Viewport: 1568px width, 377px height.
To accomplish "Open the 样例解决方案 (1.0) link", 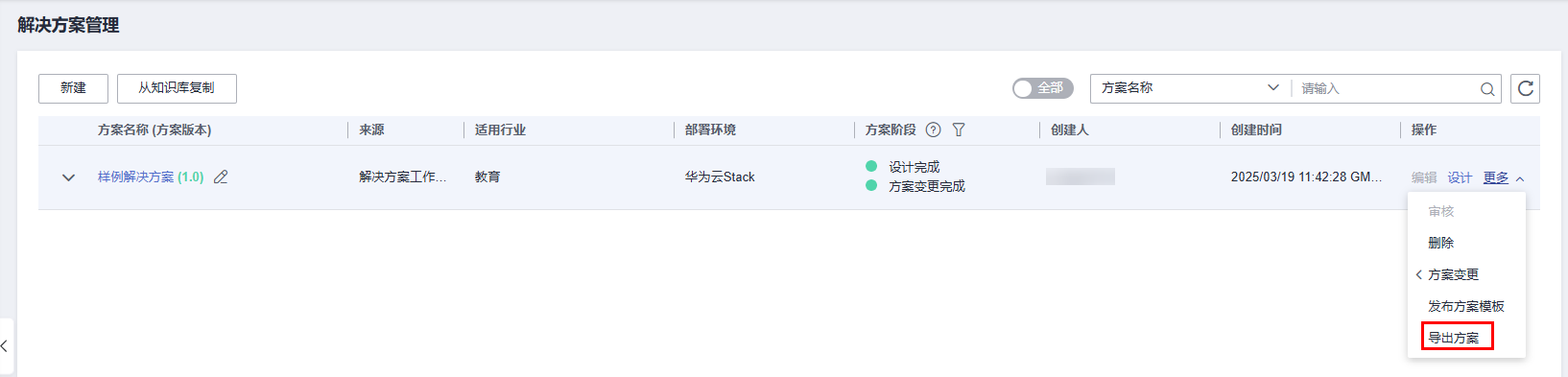I will pos(151,177).
